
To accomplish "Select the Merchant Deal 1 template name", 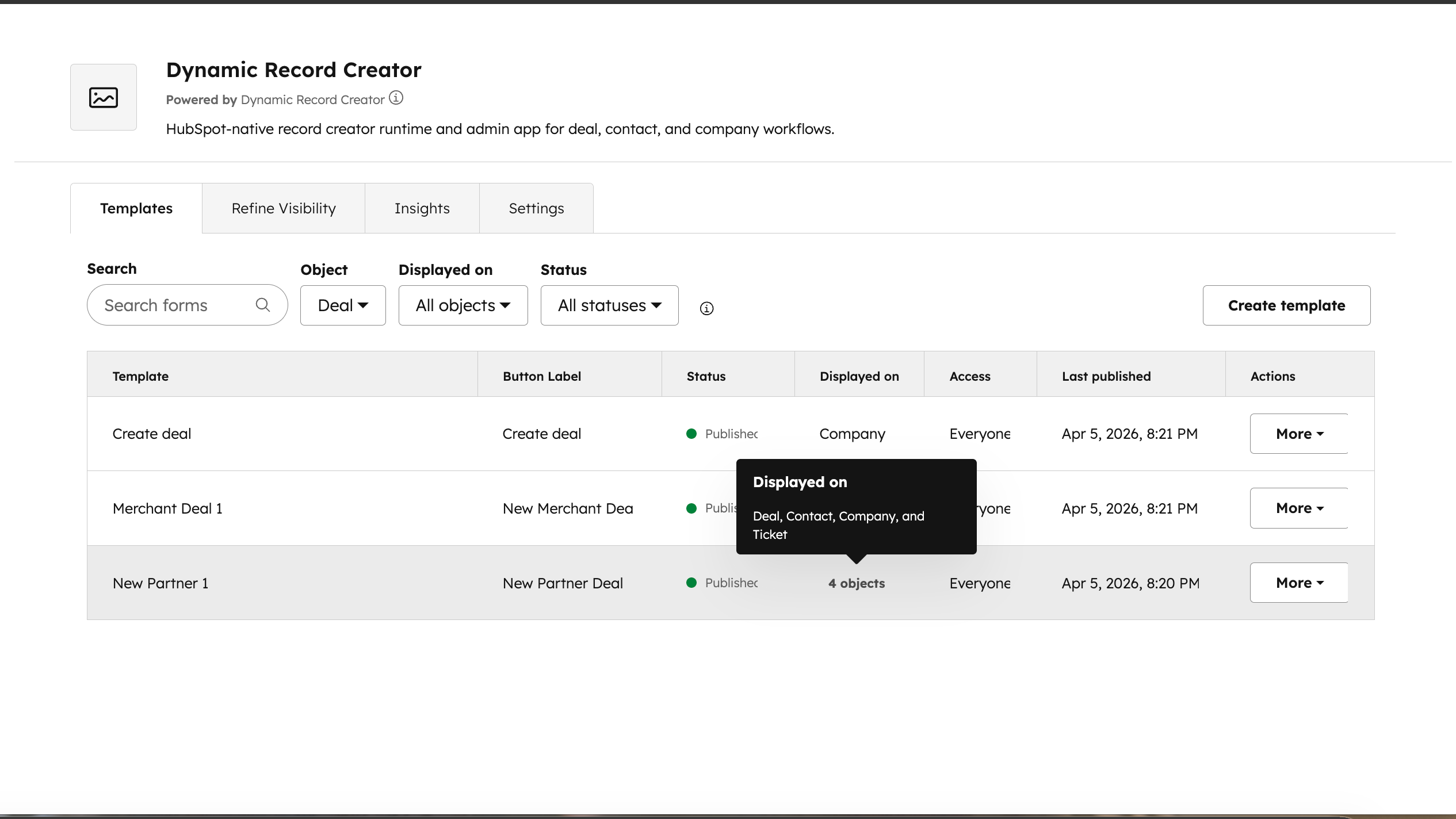I will pyautogui.click(x=167, y=508).
